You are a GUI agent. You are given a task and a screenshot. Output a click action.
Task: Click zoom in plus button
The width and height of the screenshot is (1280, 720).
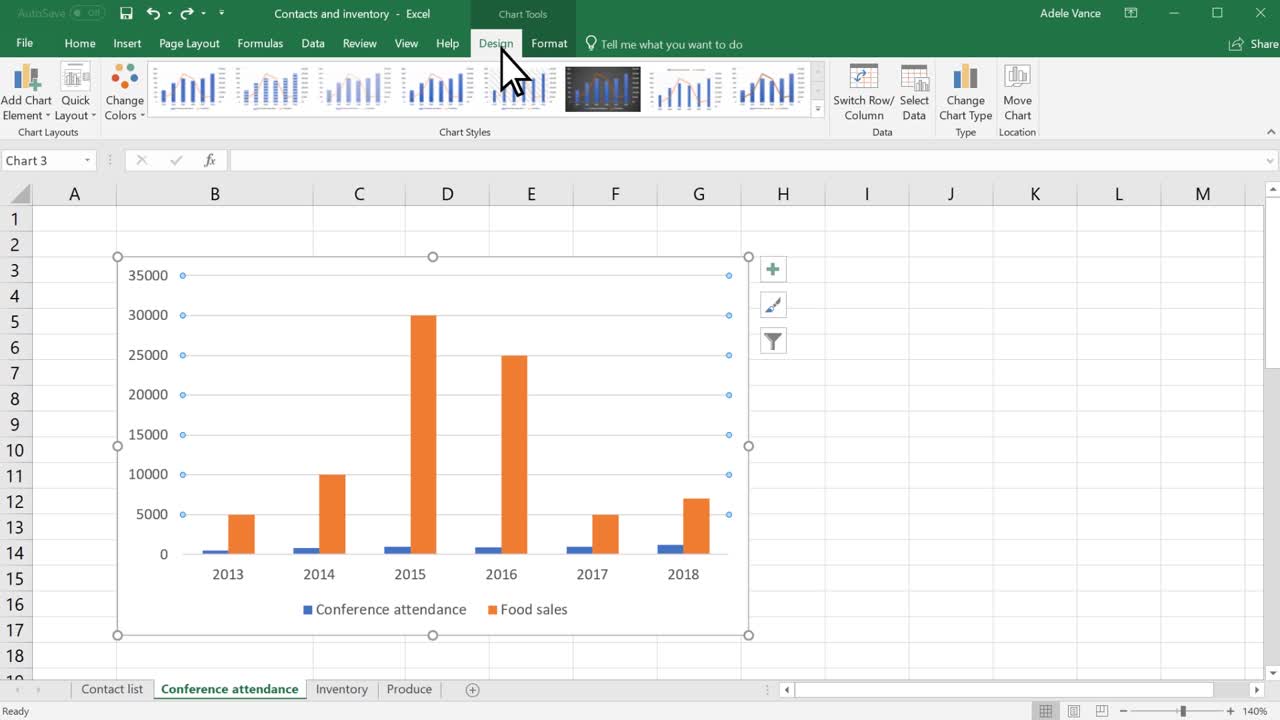coord(1231,711)
